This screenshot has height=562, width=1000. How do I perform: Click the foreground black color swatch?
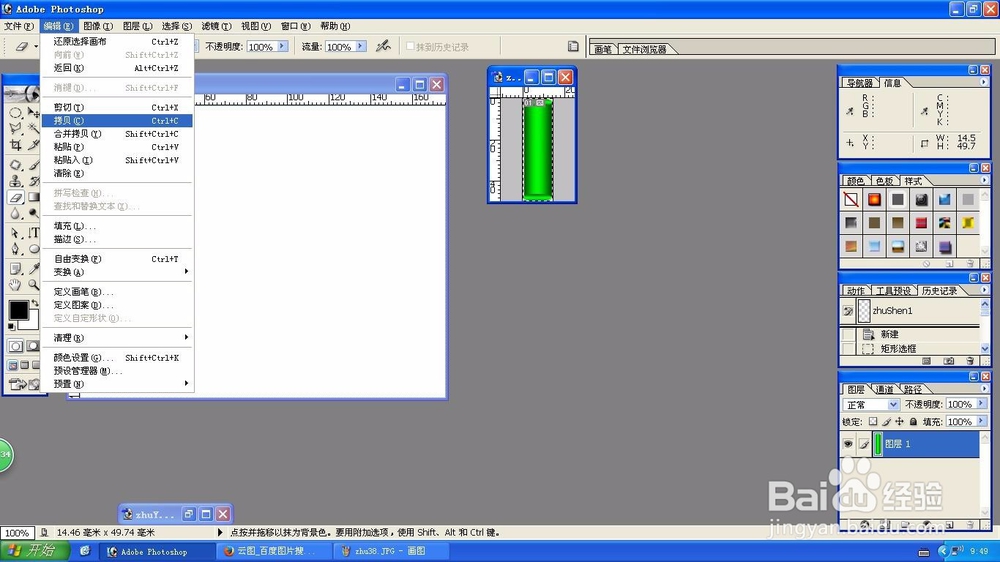tap(18, 309)
